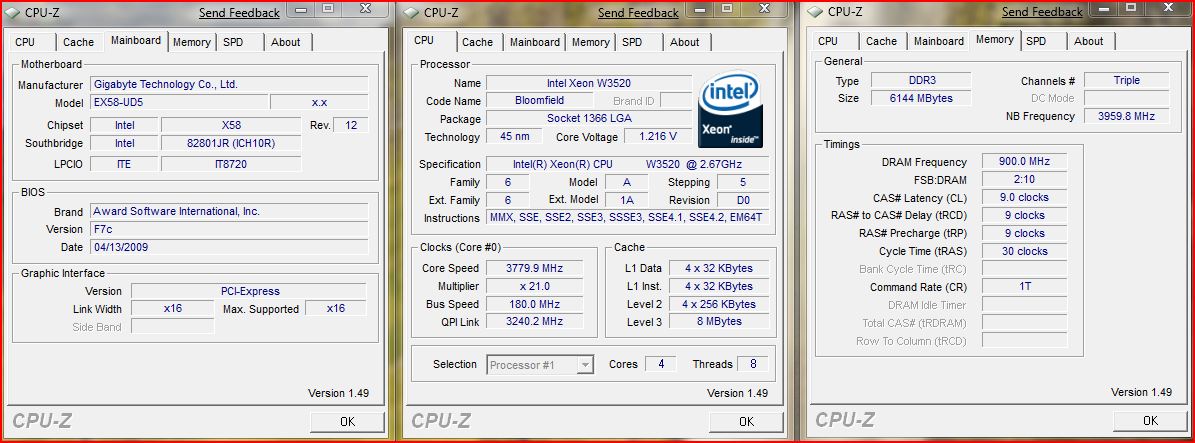Click the Triple channels value
This screenshot has width=1195, height=443.
point(1126,80)
